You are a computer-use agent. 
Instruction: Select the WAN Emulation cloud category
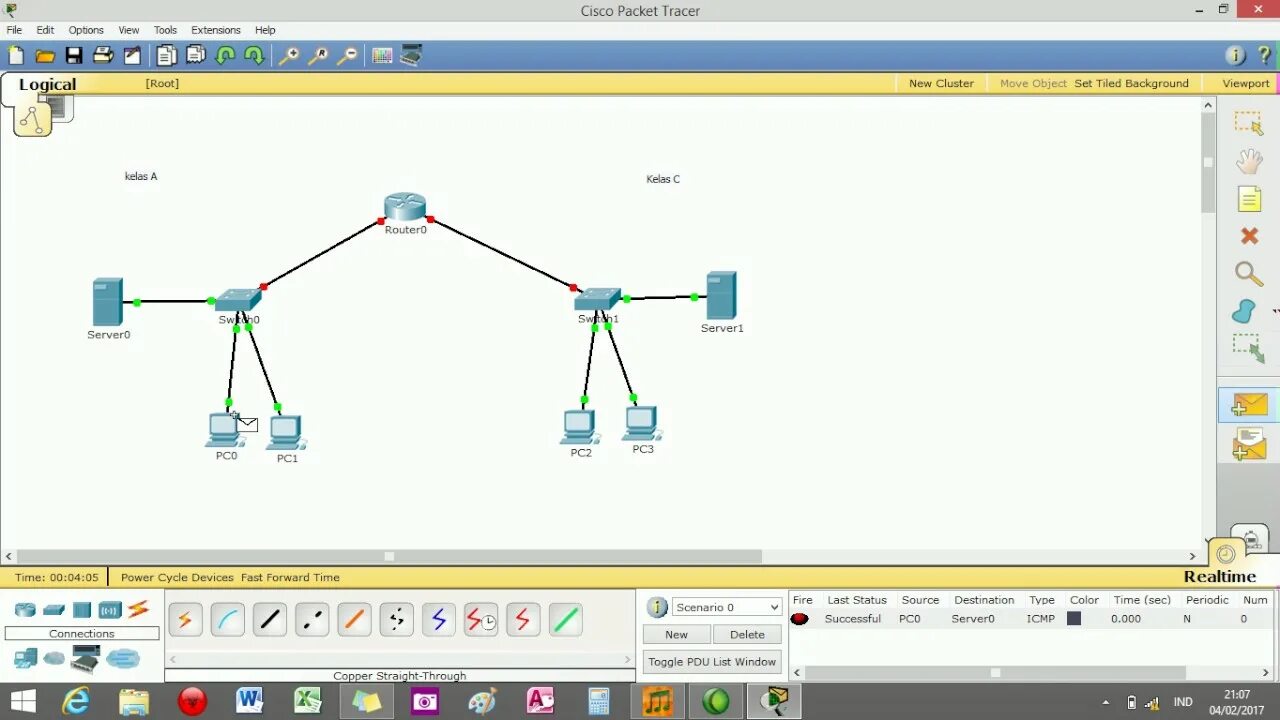[x=54, y=658]
